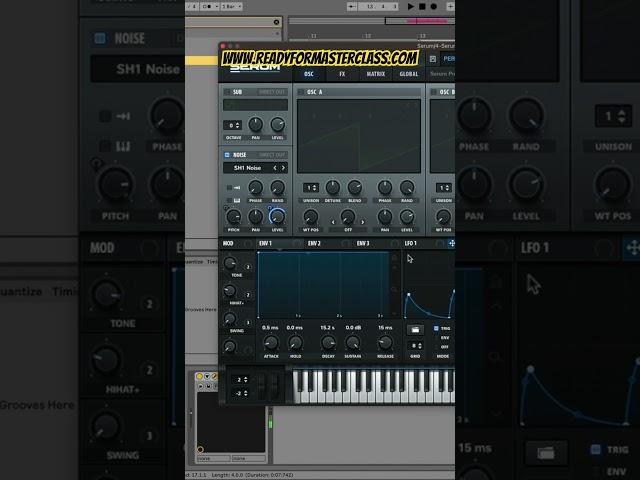This screenshot has height=480, width=640.
Task: Click OSC A wavetable display
Action: click(x=359, y=136)
